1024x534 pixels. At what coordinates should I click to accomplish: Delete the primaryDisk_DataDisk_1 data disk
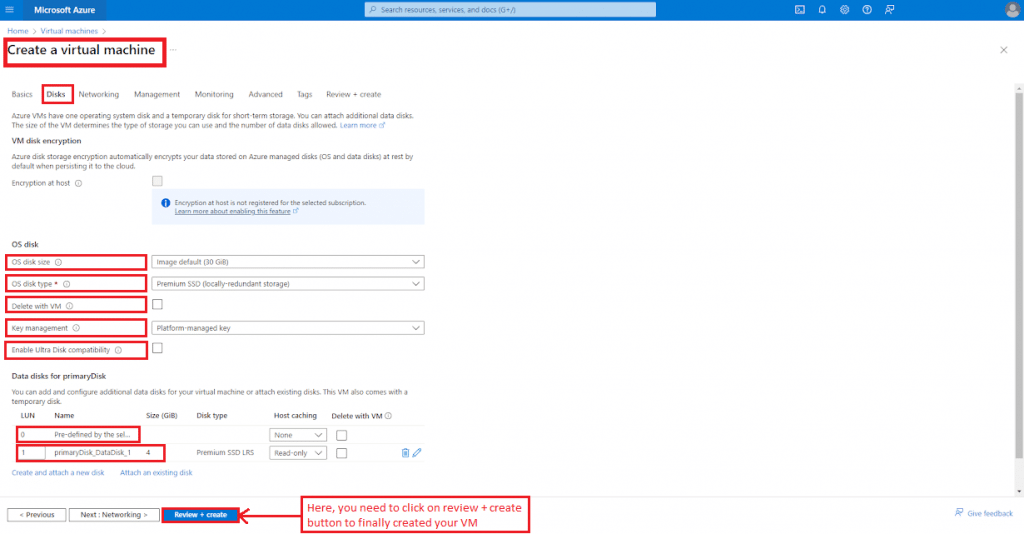(x=405, y=452)
